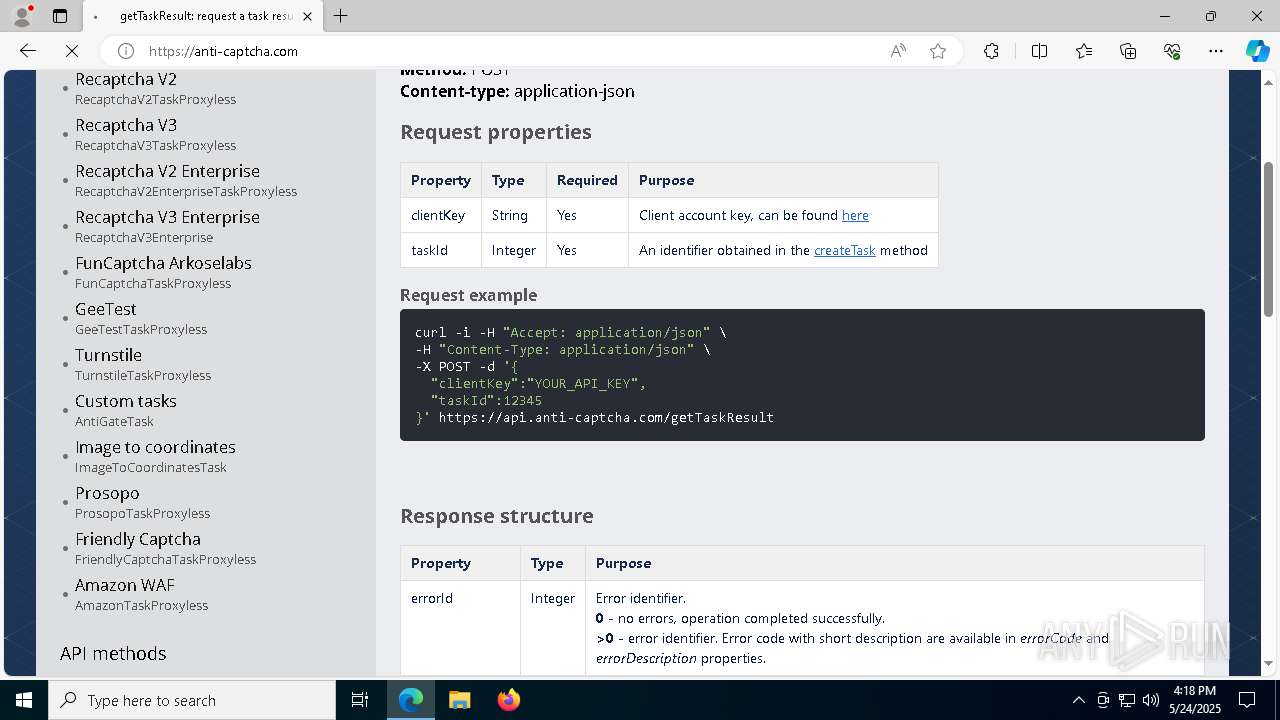The height and width of the screenshot is (720, 1280).
Task: Open Custom tasks page
Action: click(126, 401)
